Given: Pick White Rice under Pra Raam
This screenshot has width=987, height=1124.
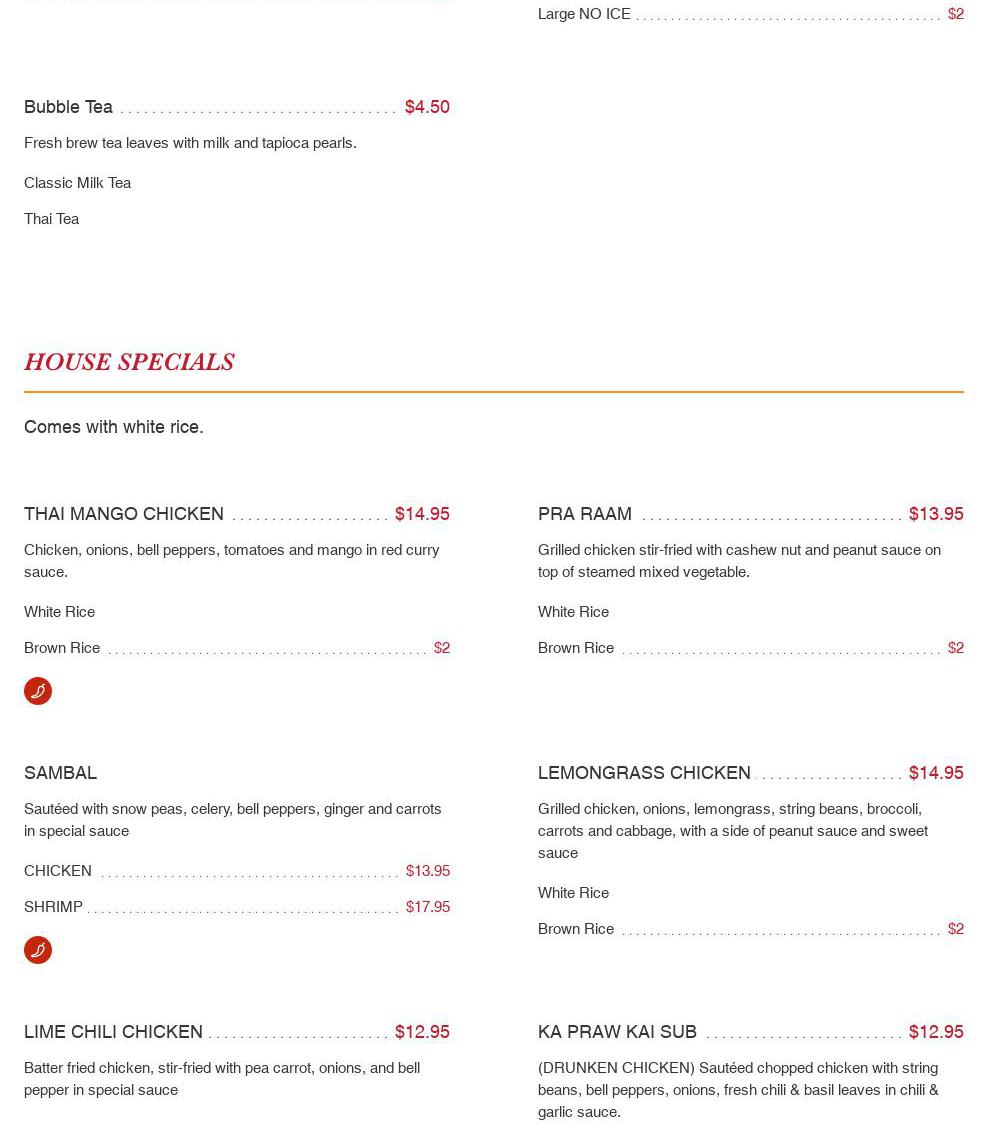Looking at the screenshot, I should point(573,612).
